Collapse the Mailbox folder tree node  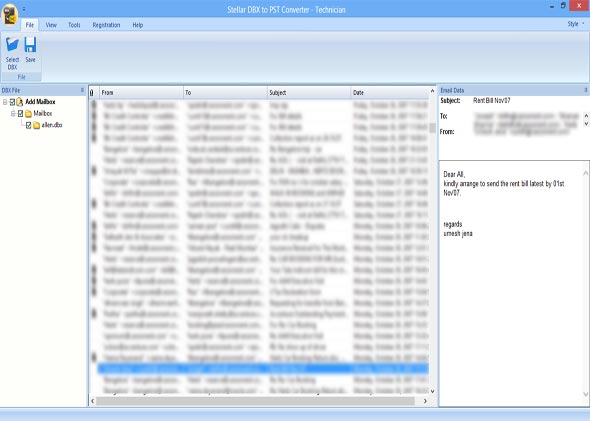click(x=13, y=113)
